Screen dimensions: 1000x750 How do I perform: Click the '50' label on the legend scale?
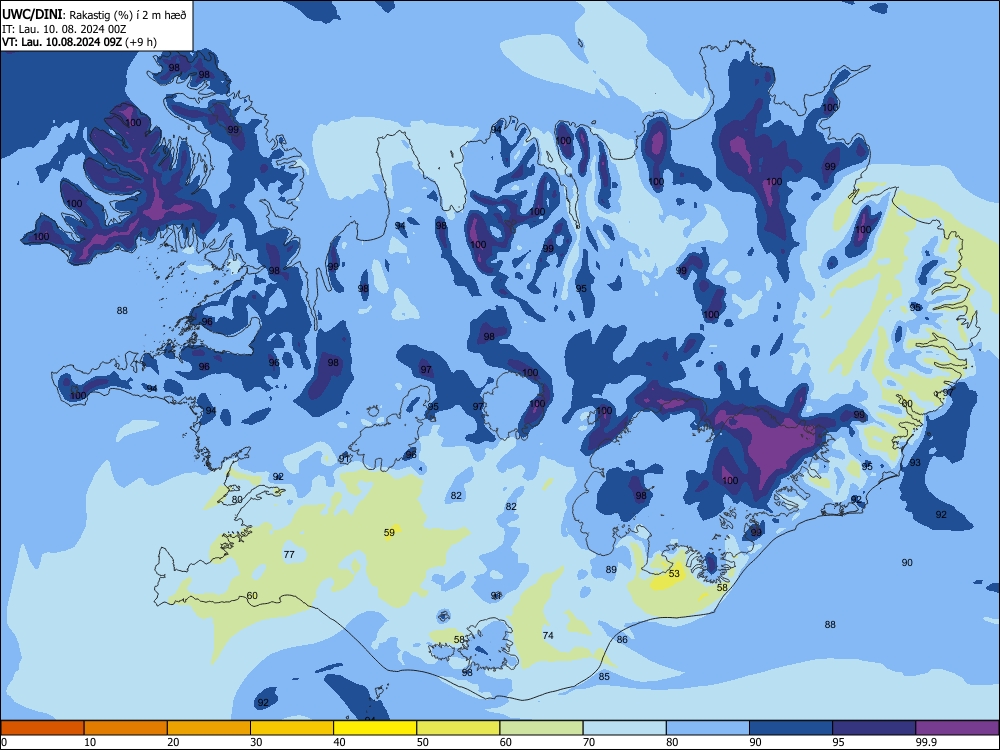tap(423, 742)
